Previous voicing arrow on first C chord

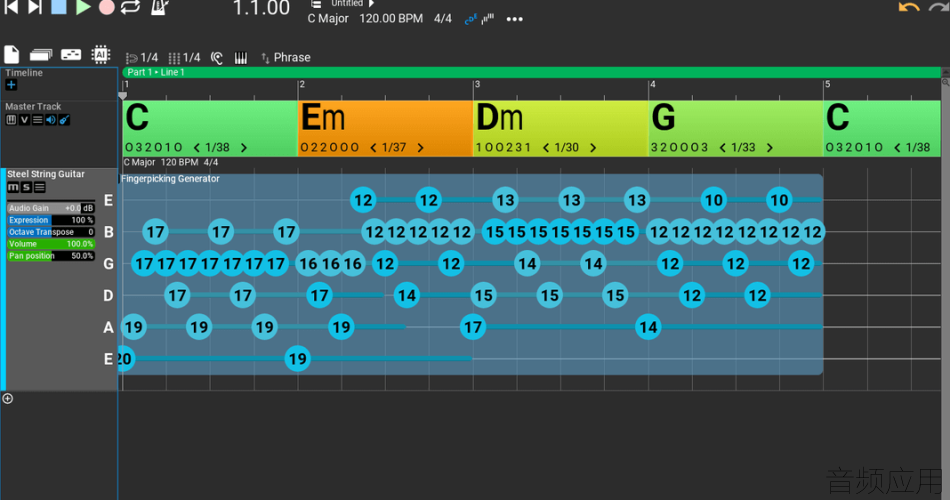[196, 147]
